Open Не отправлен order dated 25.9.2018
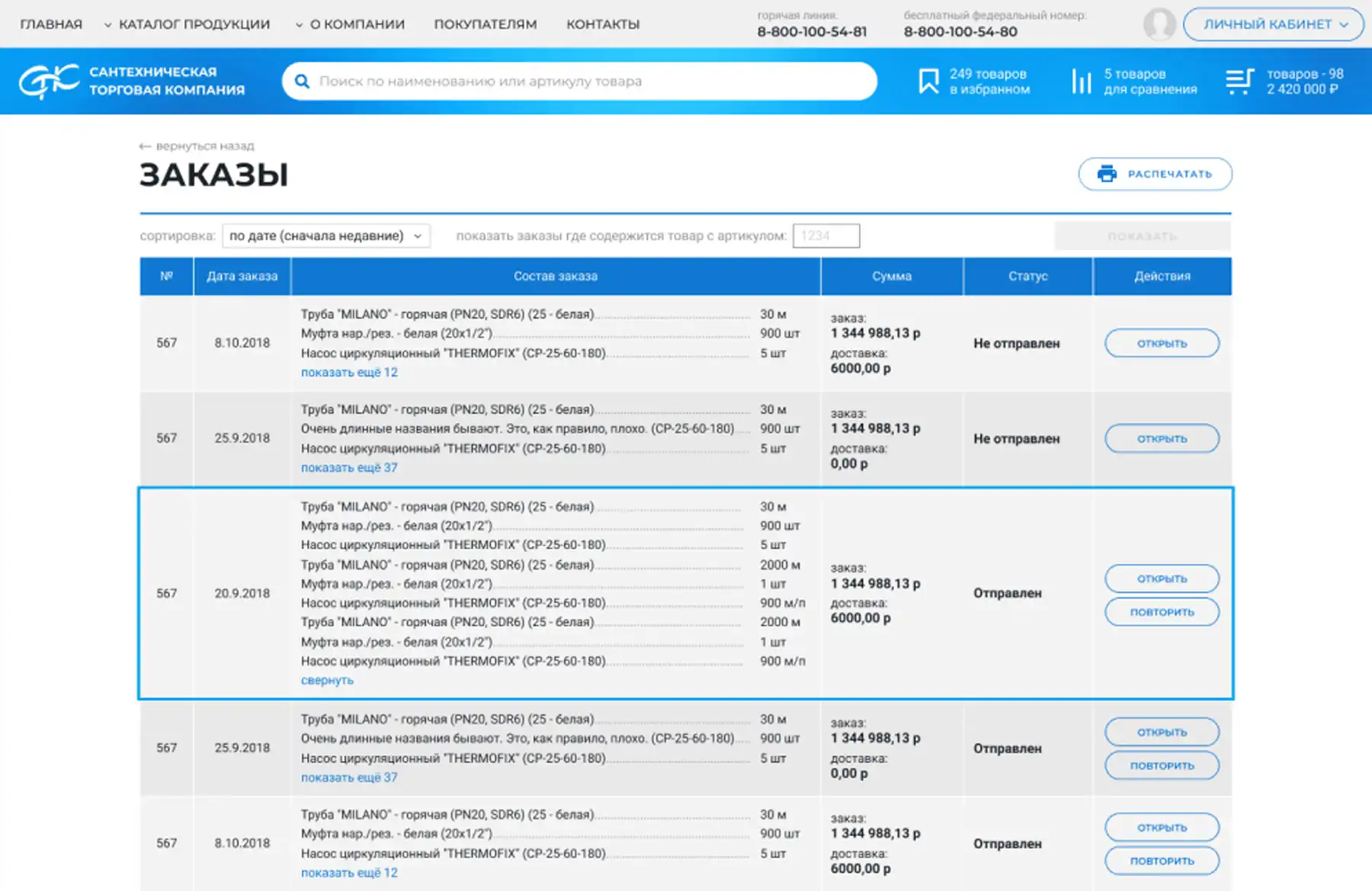The height and width of the screenshot is (891, 1372). (1162, 438)
